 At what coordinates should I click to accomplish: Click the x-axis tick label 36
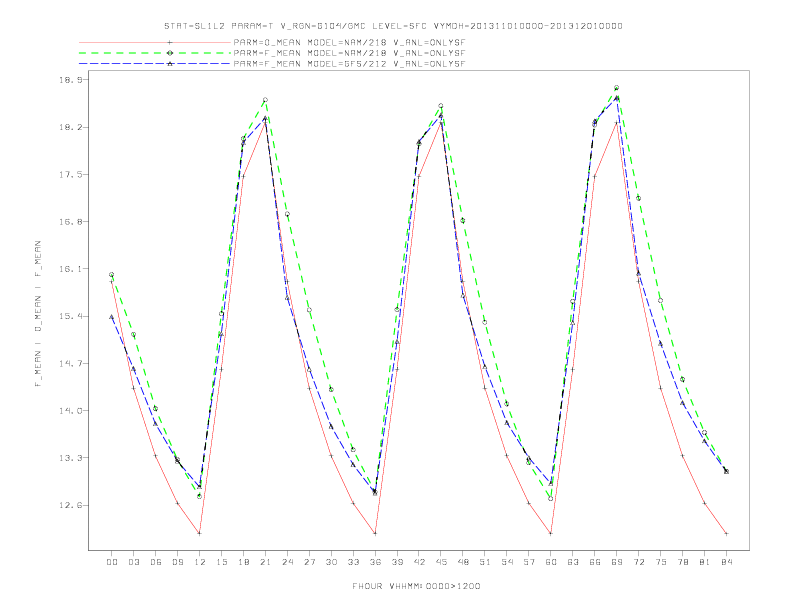point(375,562)
